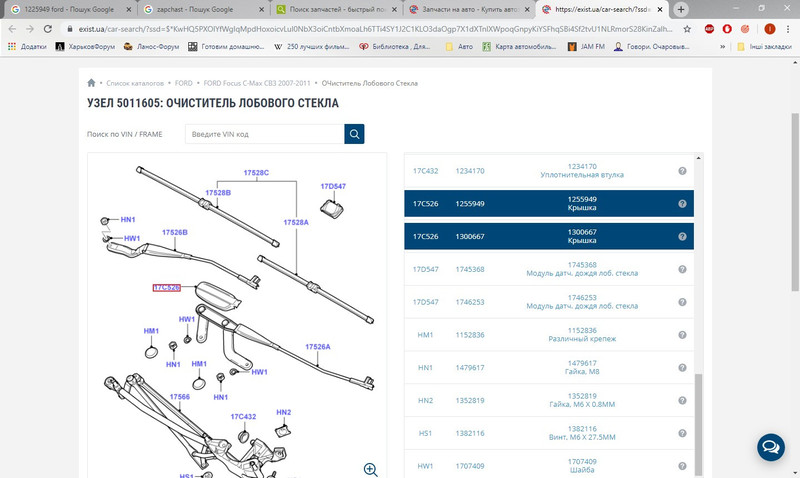This screenshot has width=800, height=478.
Task: Select 17566 label in the diagram
Action: [x=180, y=397]
